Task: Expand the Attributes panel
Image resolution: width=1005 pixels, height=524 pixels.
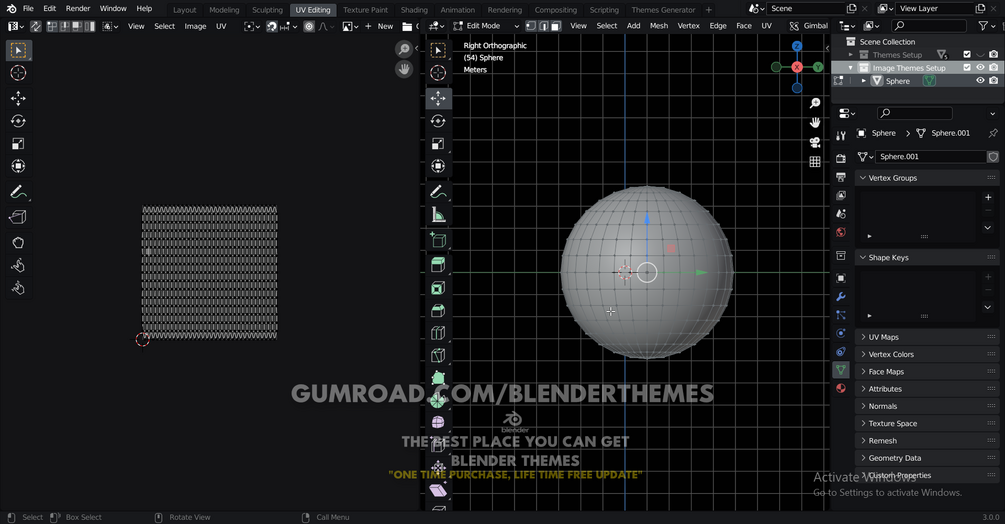Action: coord(927,389)
